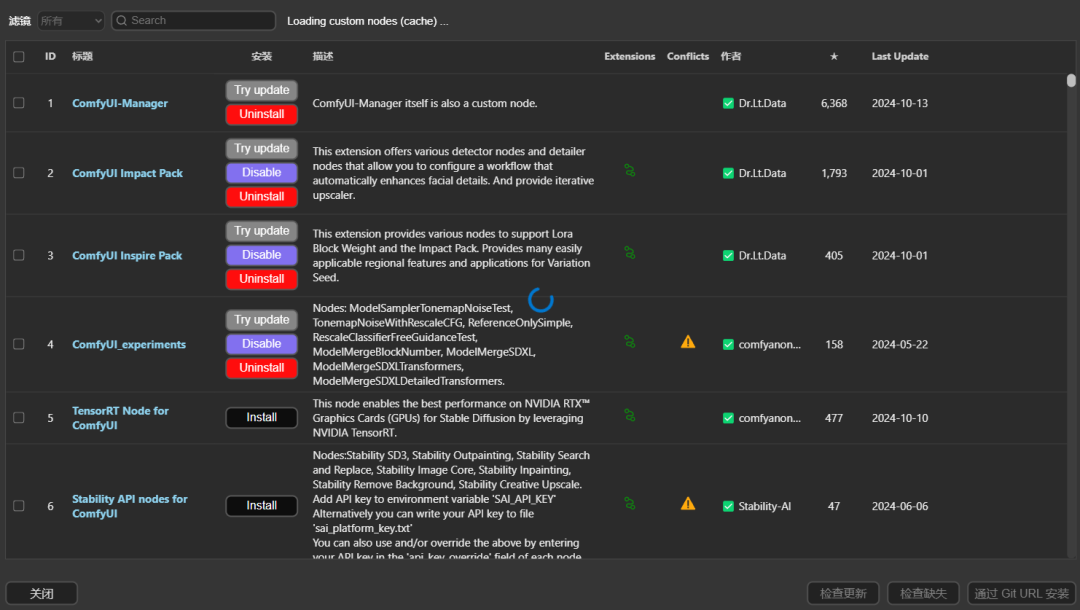Screen dimensions: 1080x610
Task: Sort by Extensions column header
Action: point(630,56)
